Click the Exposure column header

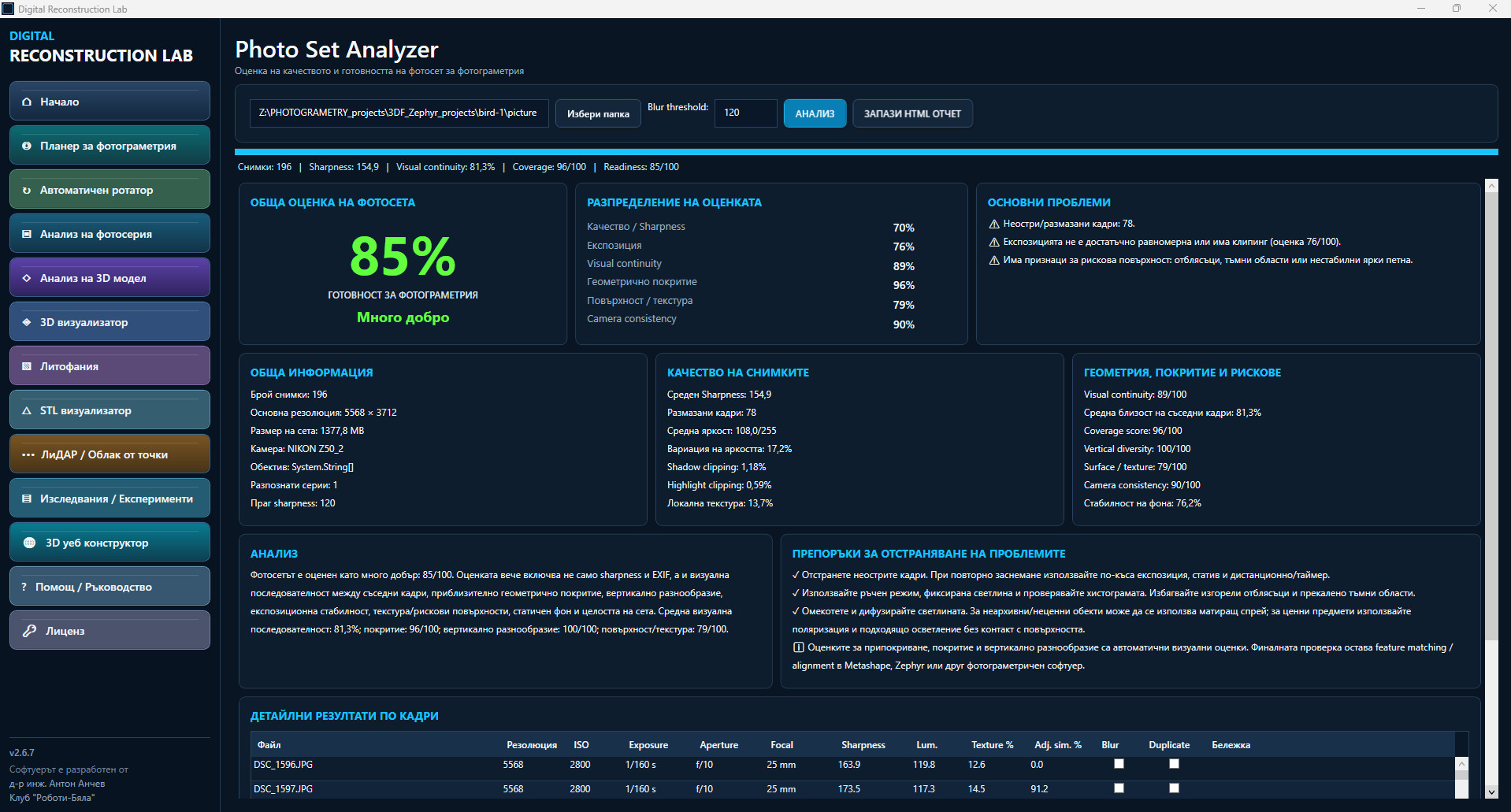648,745
